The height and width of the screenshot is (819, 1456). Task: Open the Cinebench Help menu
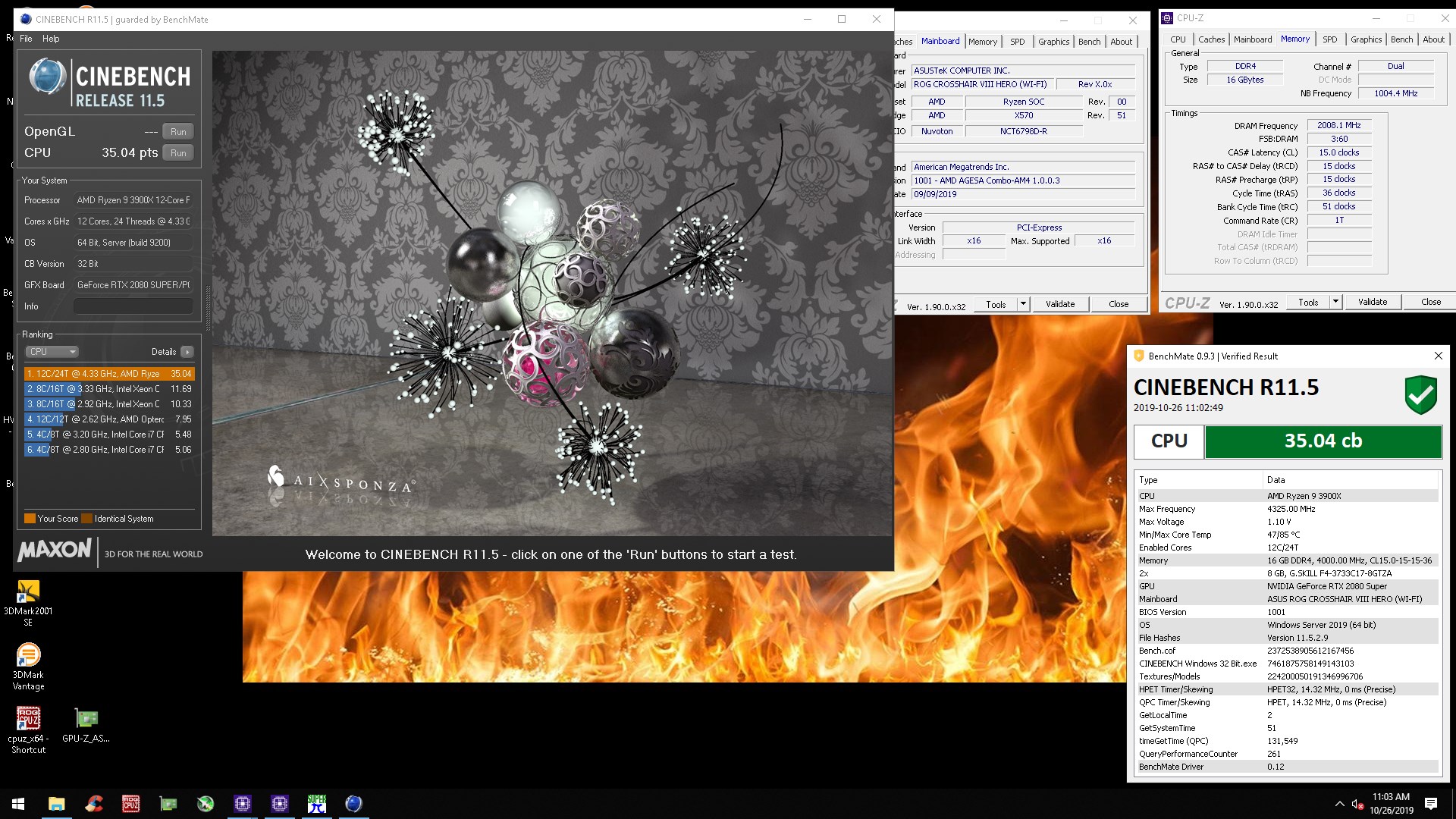(51, 39)
